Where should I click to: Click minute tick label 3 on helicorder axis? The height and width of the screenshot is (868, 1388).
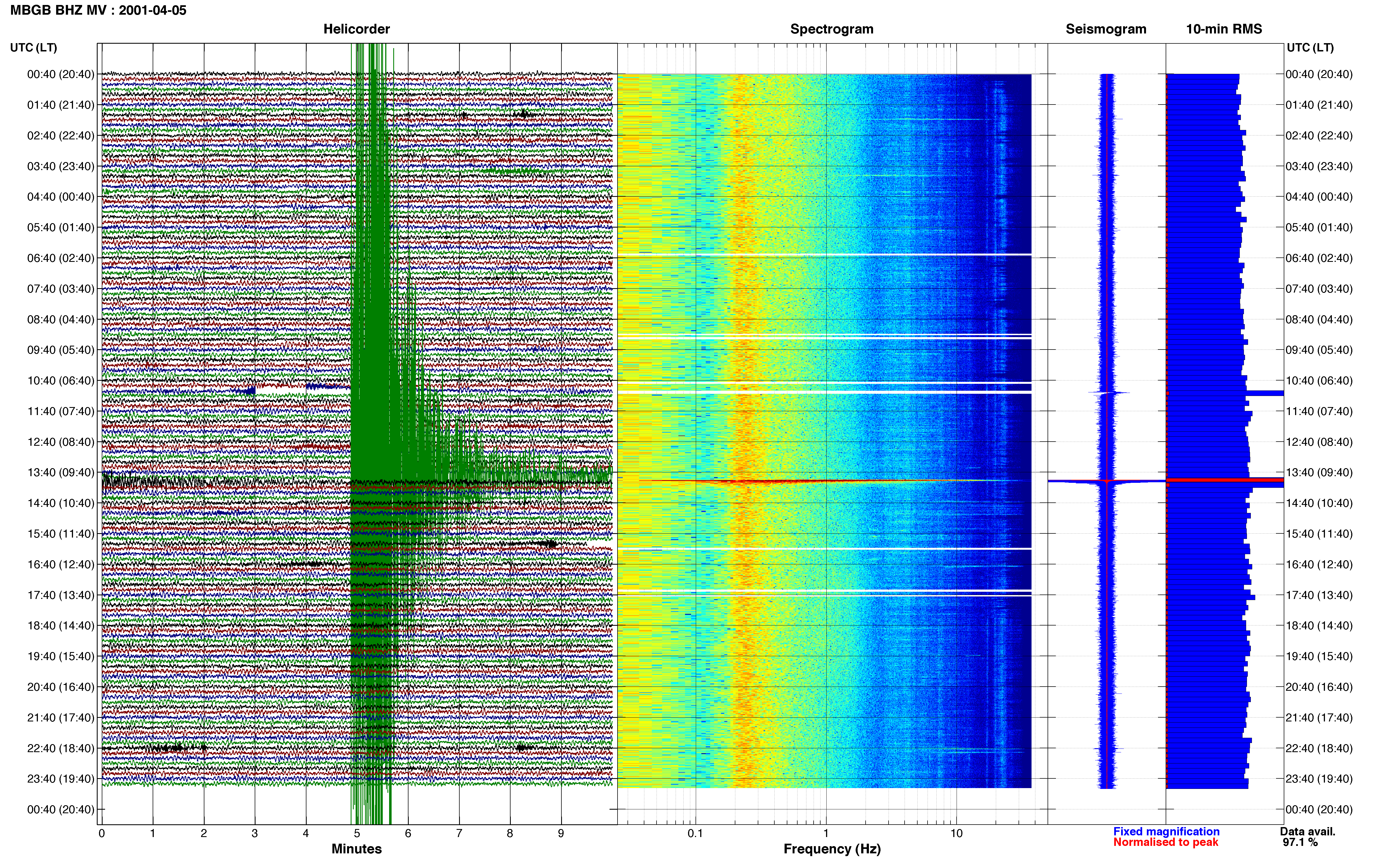coord(255,833)
